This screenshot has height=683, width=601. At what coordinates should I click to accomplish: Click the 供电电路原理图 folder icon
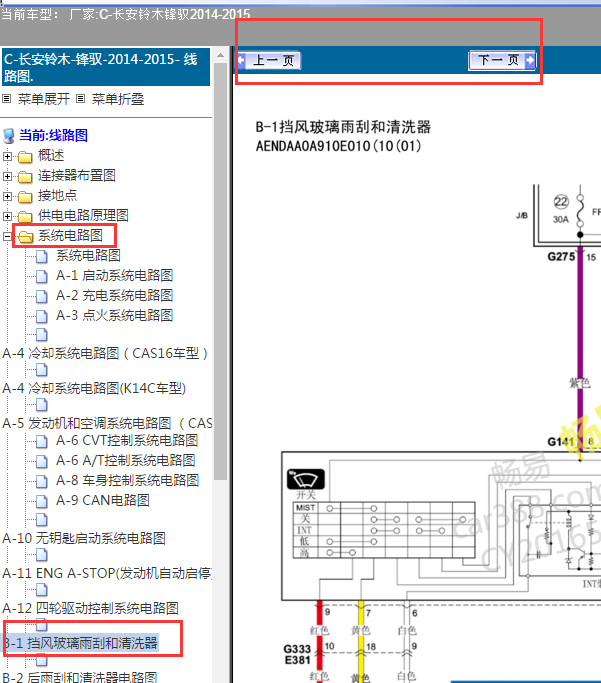(x=25, y=216)
